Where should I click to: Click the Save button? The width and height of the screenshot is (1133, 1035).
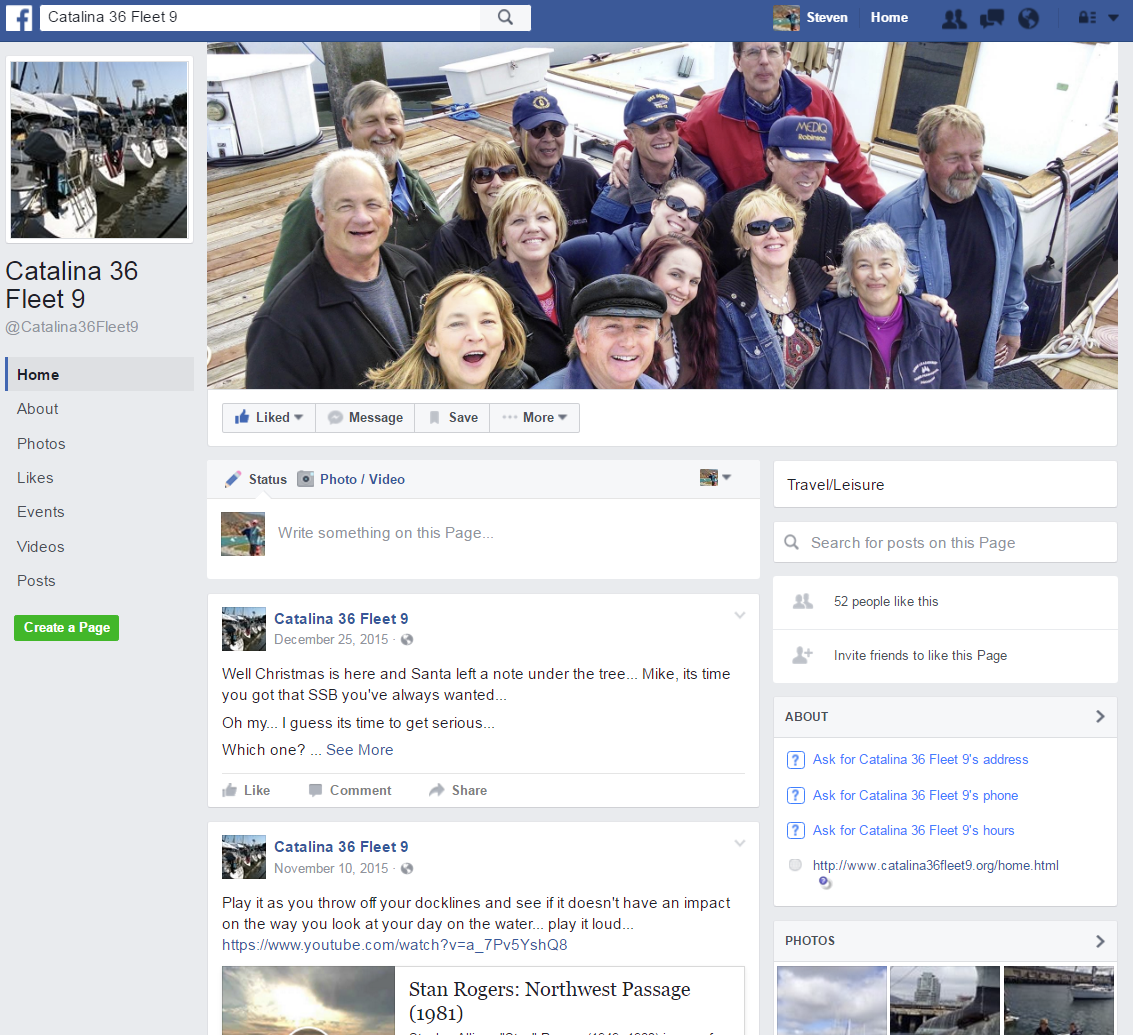pos(452,418)
